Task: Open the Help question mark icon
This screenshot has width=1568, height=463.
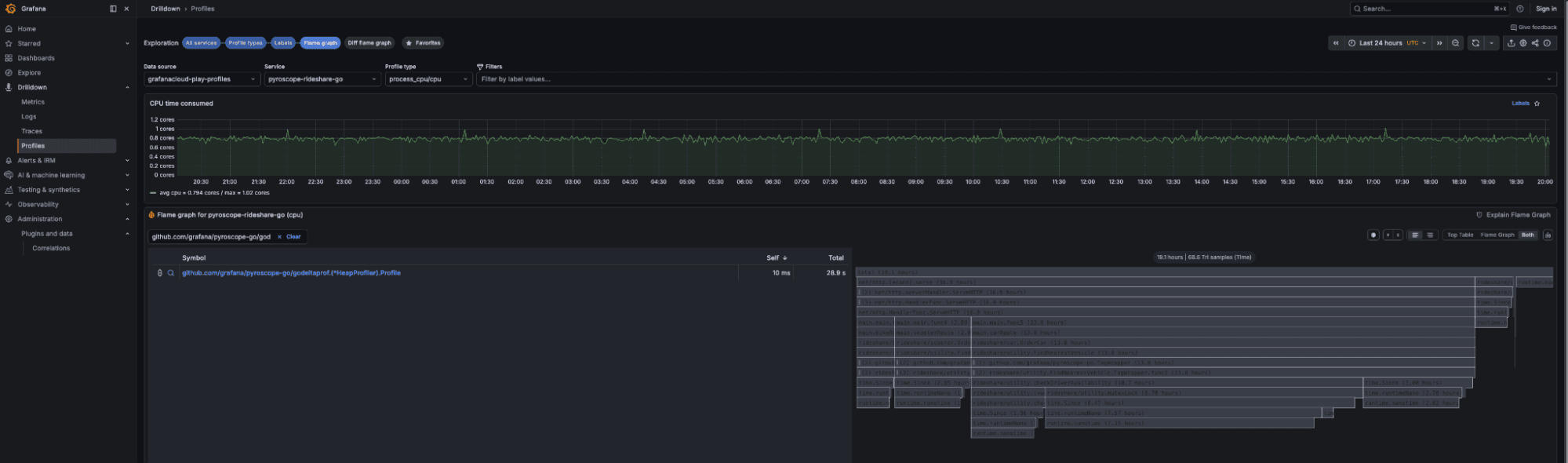Action: tap(1520, 9)
